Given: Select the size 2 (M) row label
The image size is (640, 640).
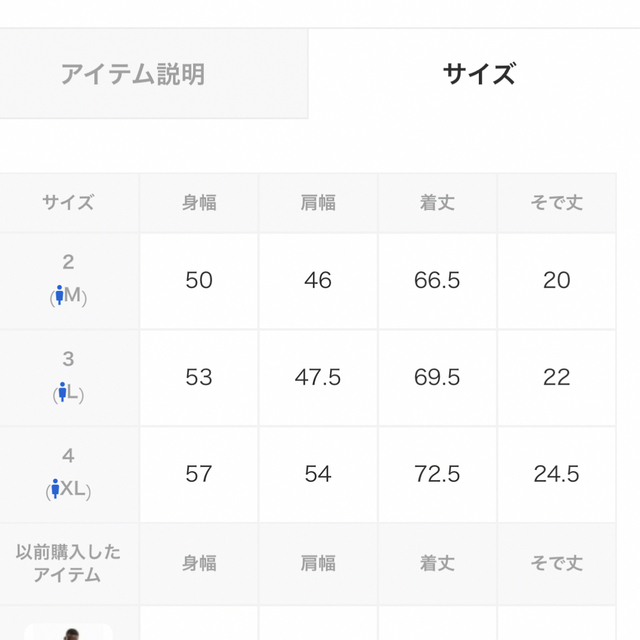Looking at the screenshot, I should click(69, 281).
